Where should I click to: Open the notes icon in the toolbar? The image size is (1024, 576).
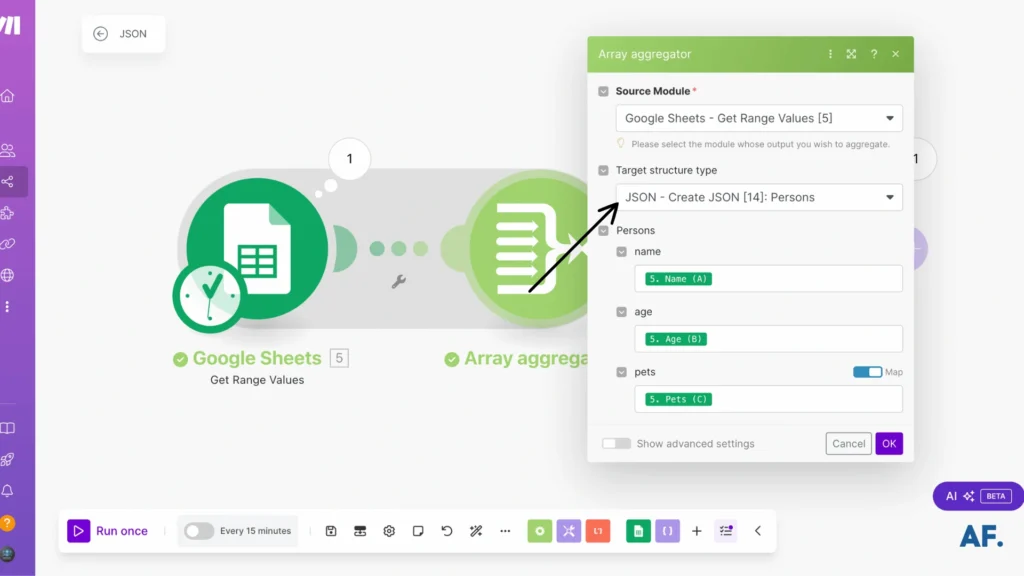pyautogui.click(x=418, y=531)
